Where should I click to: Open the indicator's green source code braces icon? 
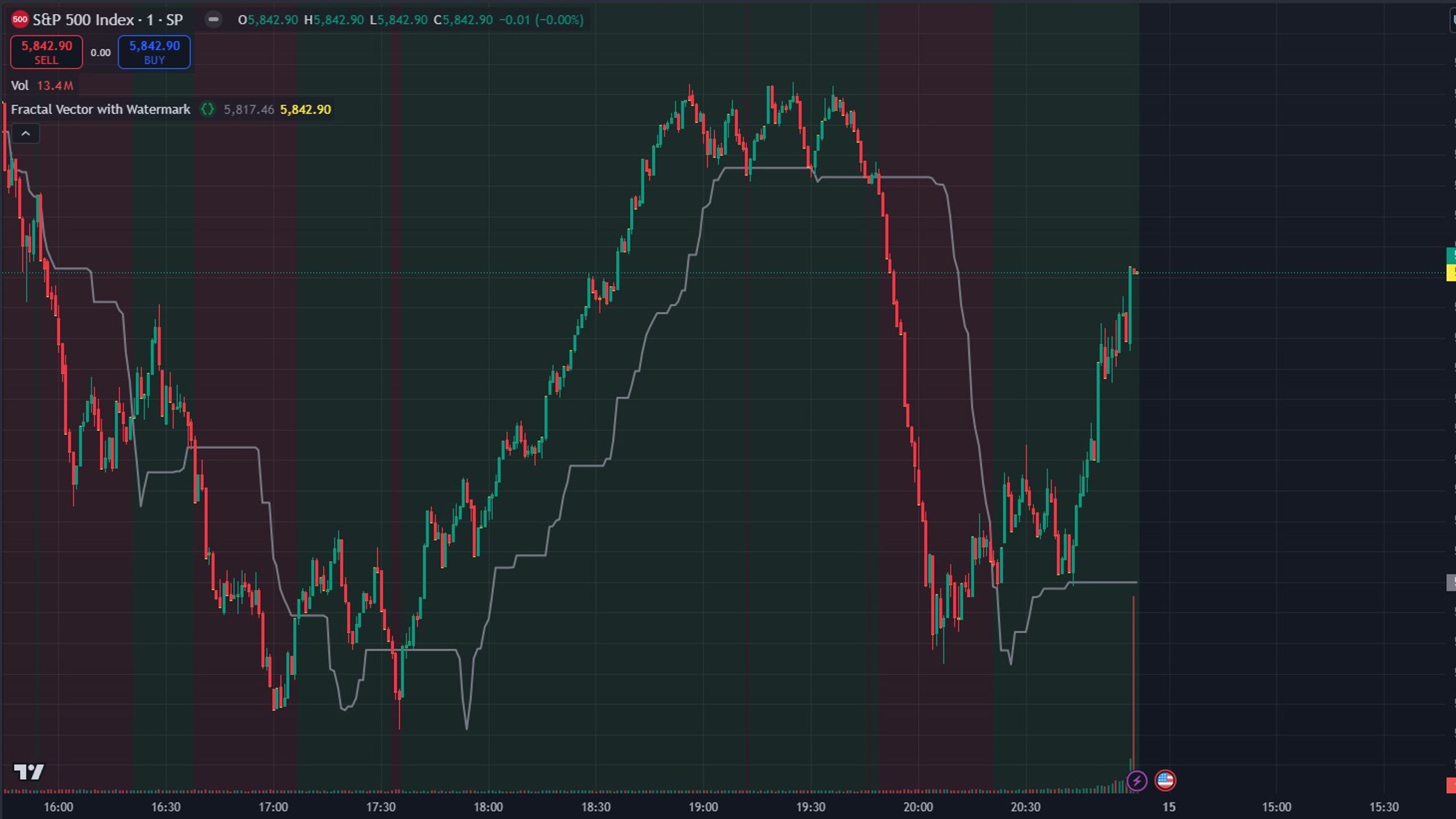[208, 109]
